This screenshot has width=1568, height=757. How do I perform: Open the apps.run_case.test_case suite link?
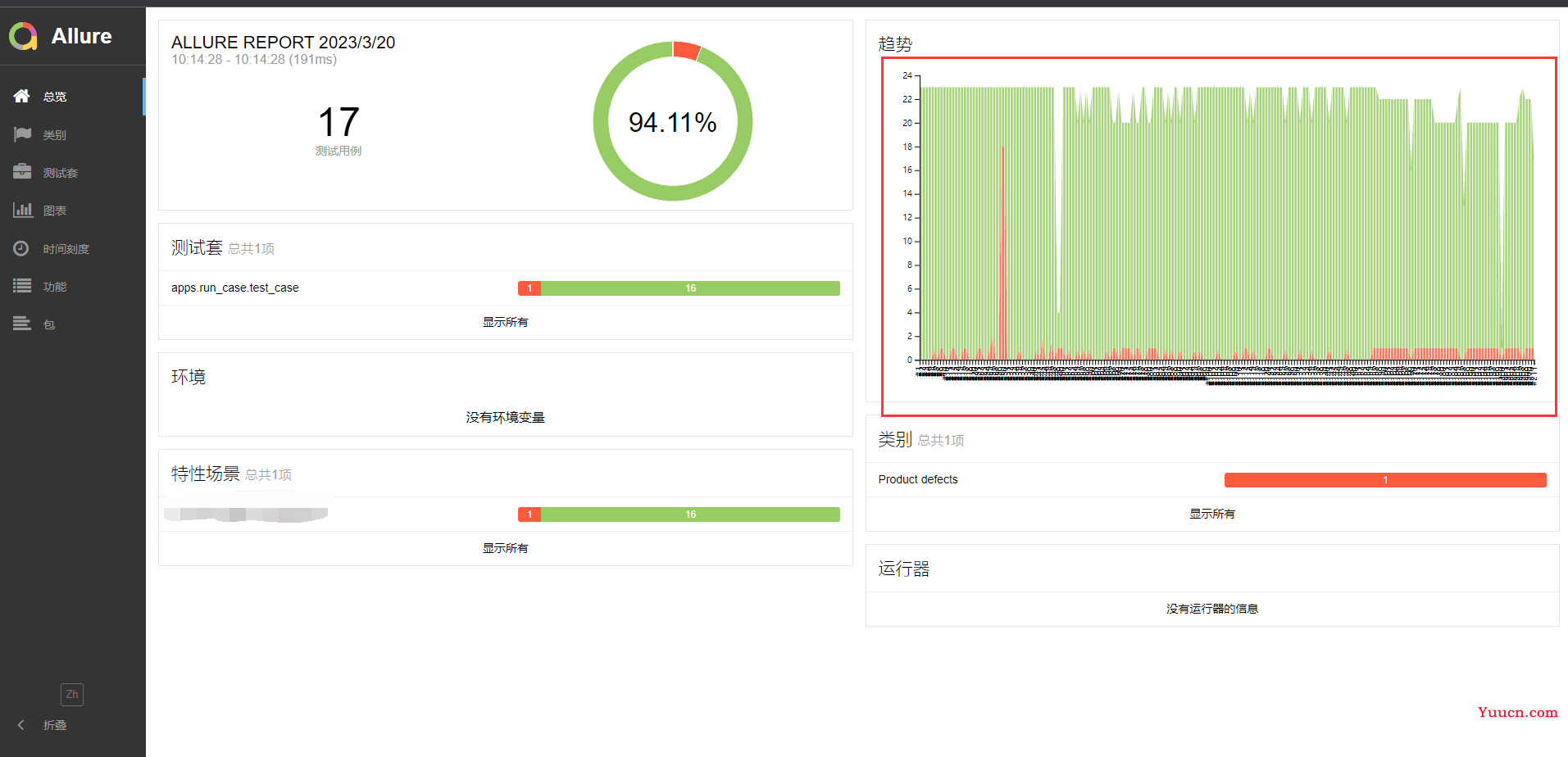click(234, 288)
